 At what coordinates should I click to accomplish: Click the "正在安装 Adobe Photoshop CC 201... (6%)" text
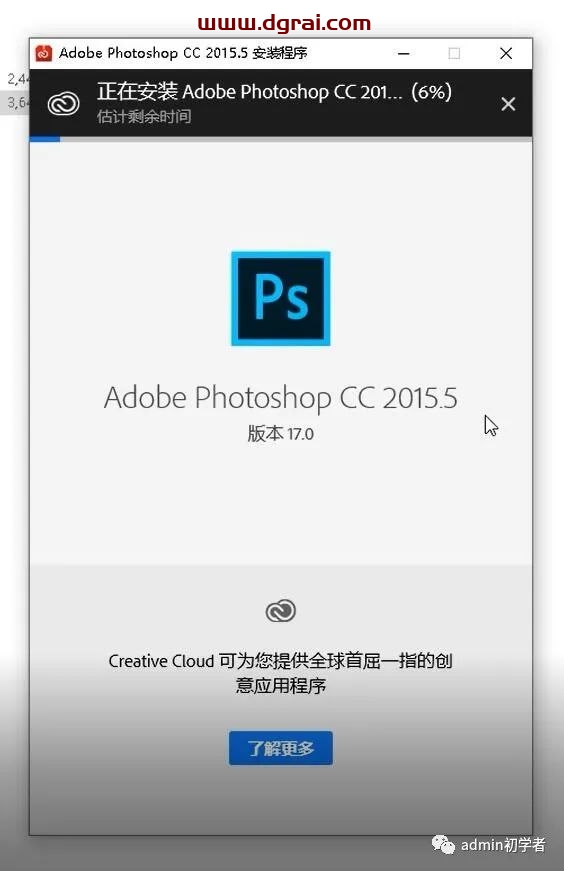[x=274, y=91]
